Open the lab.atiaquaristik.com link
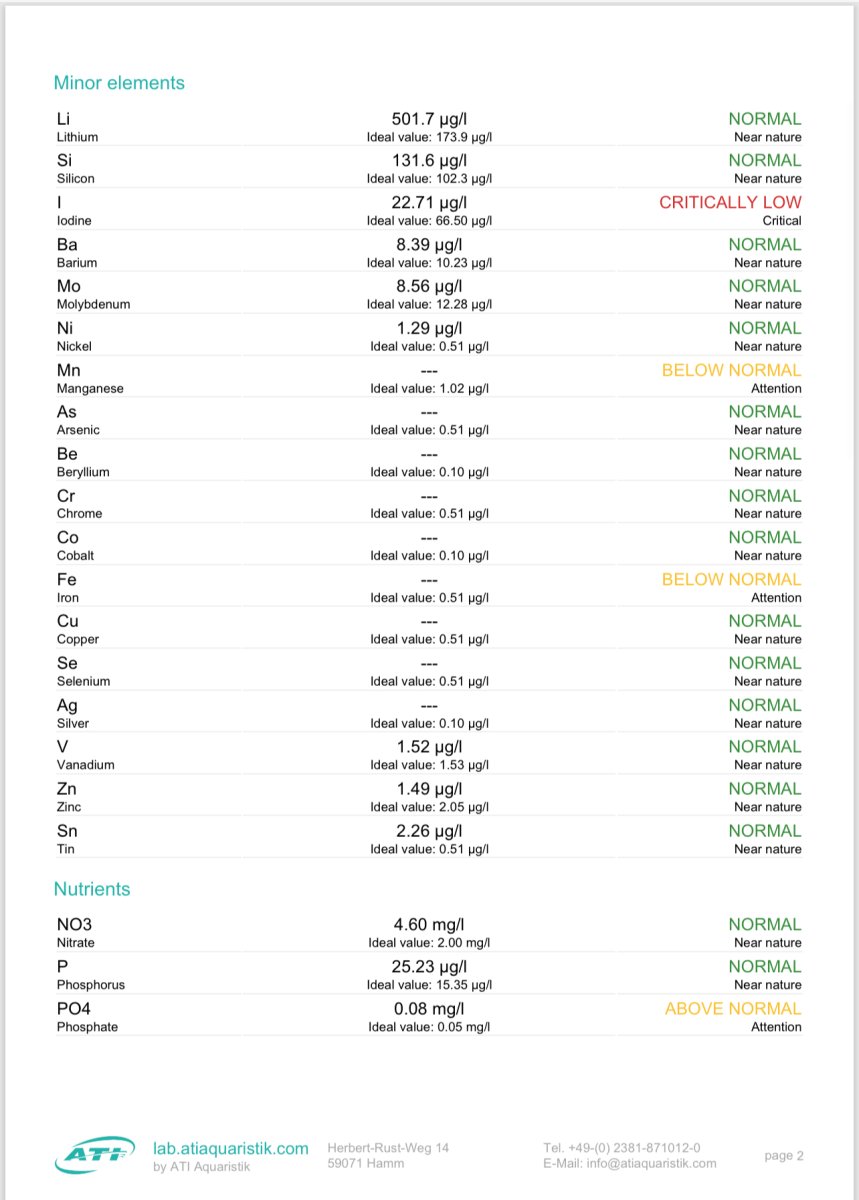859x1200 pixels. (230, 1148)
